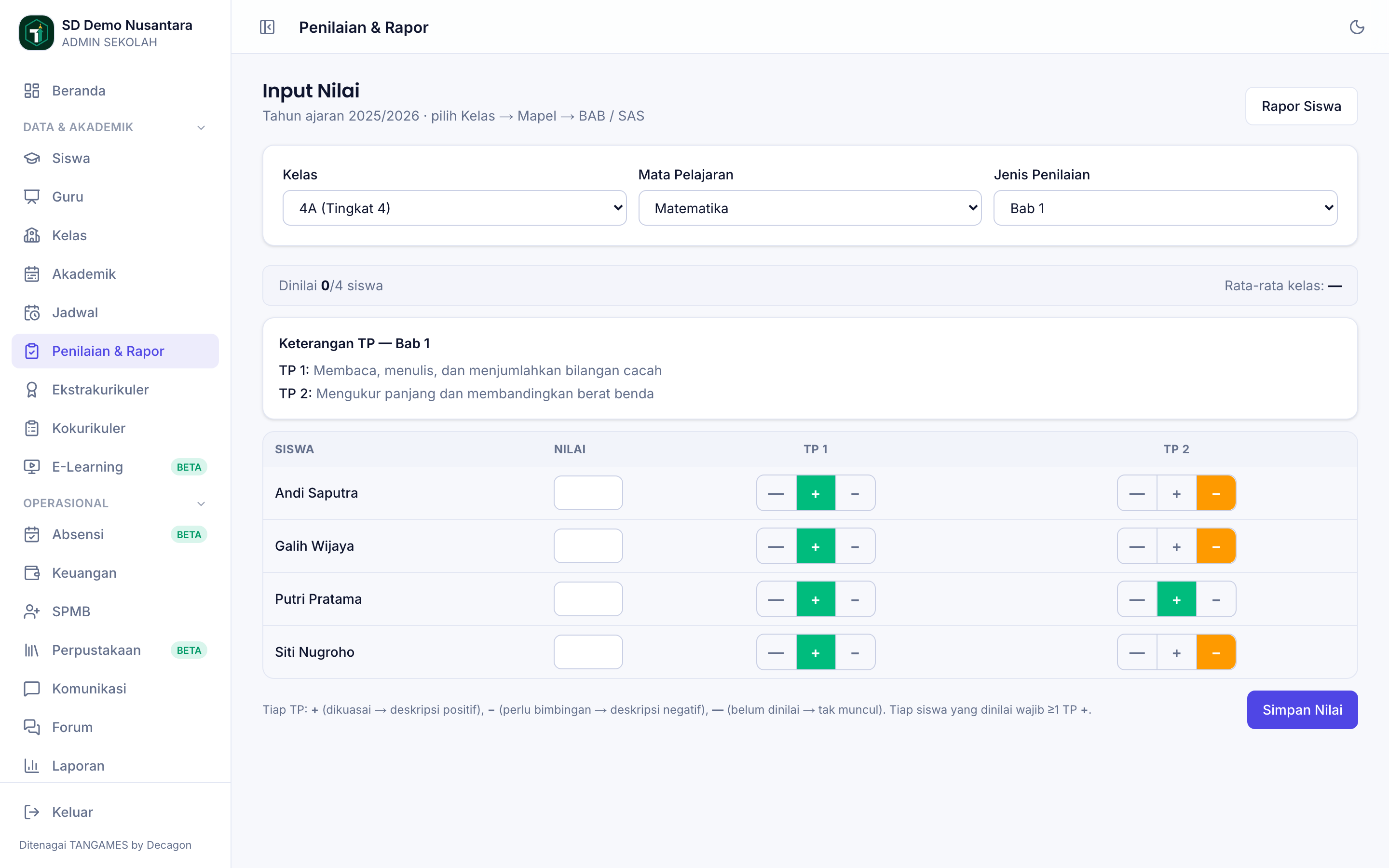This screenshot has width=1389, height=868.
Task: Open the Akademik menu item
Action: pyautogui.click(x=115, y=274)
